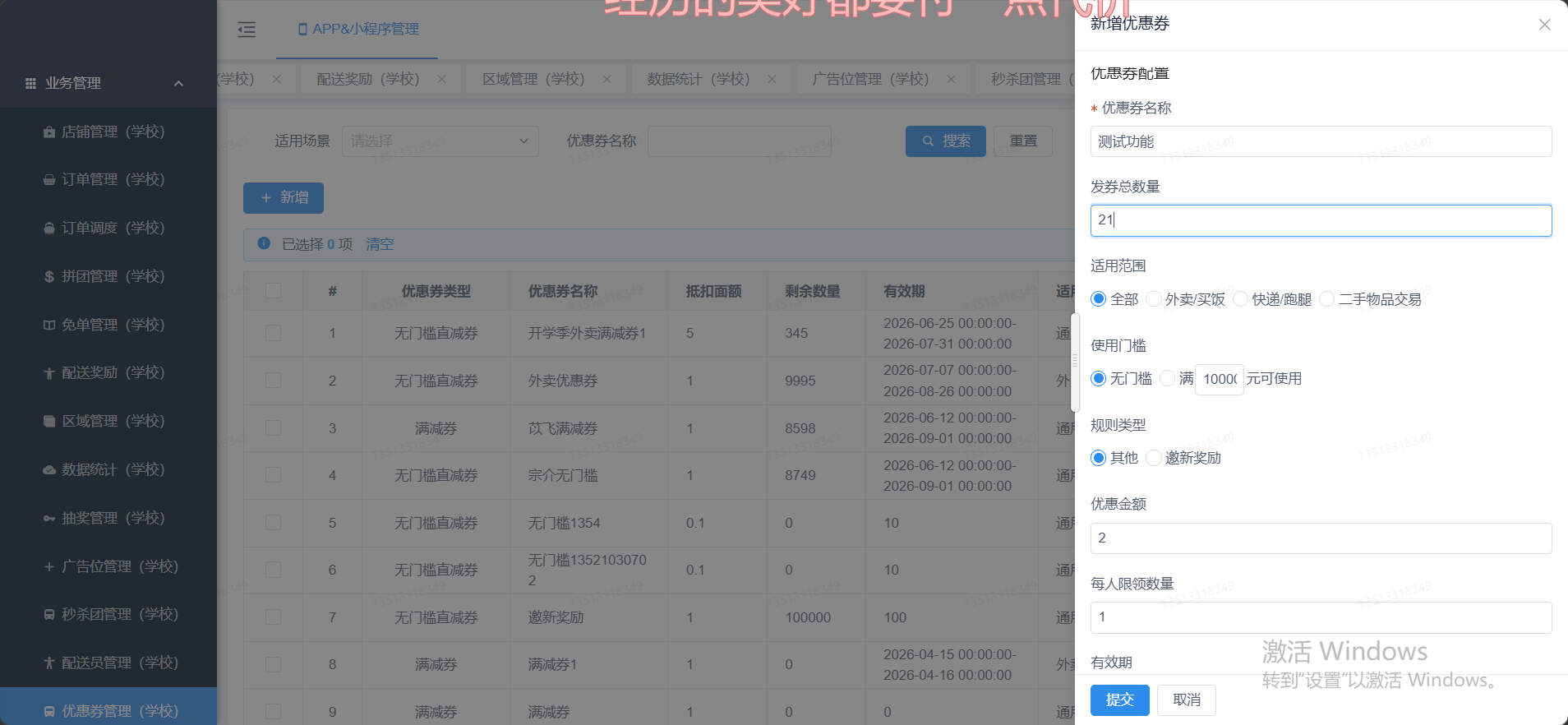Close the 新增优惠券 drawer panel
This screenshot has height=725, width=1568.
1544,25
